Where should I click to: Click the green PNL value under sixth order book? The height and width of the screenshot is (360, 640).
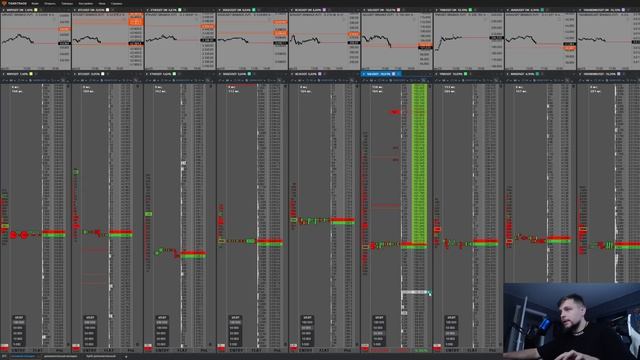[420, 350]
